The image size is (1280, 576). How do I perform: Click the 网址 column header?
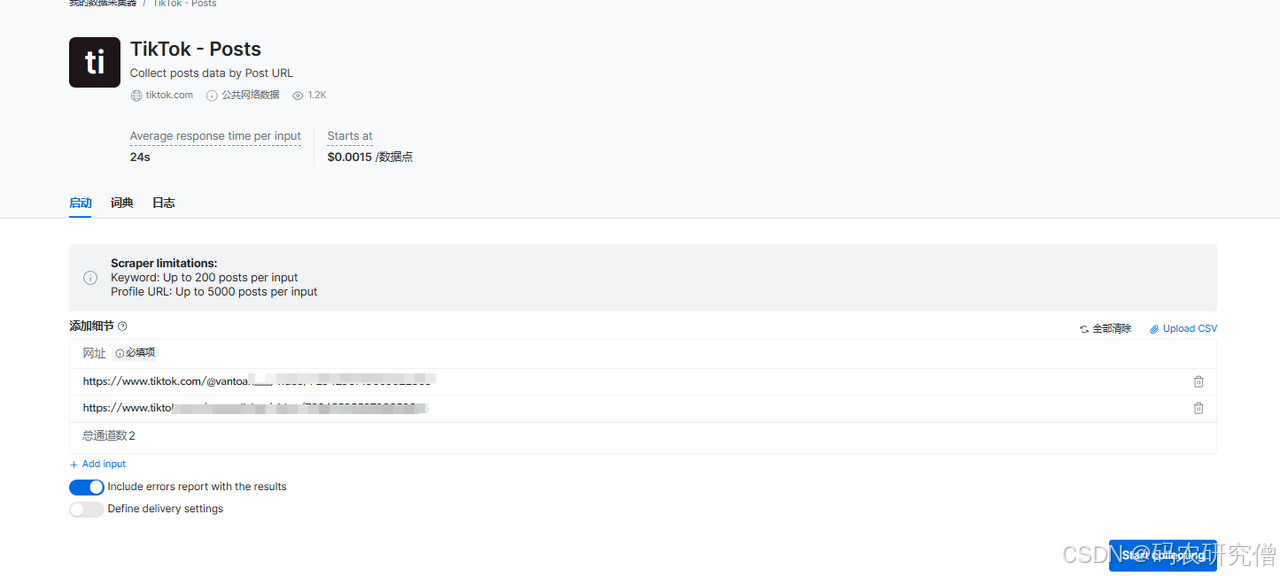coord(94,353)
